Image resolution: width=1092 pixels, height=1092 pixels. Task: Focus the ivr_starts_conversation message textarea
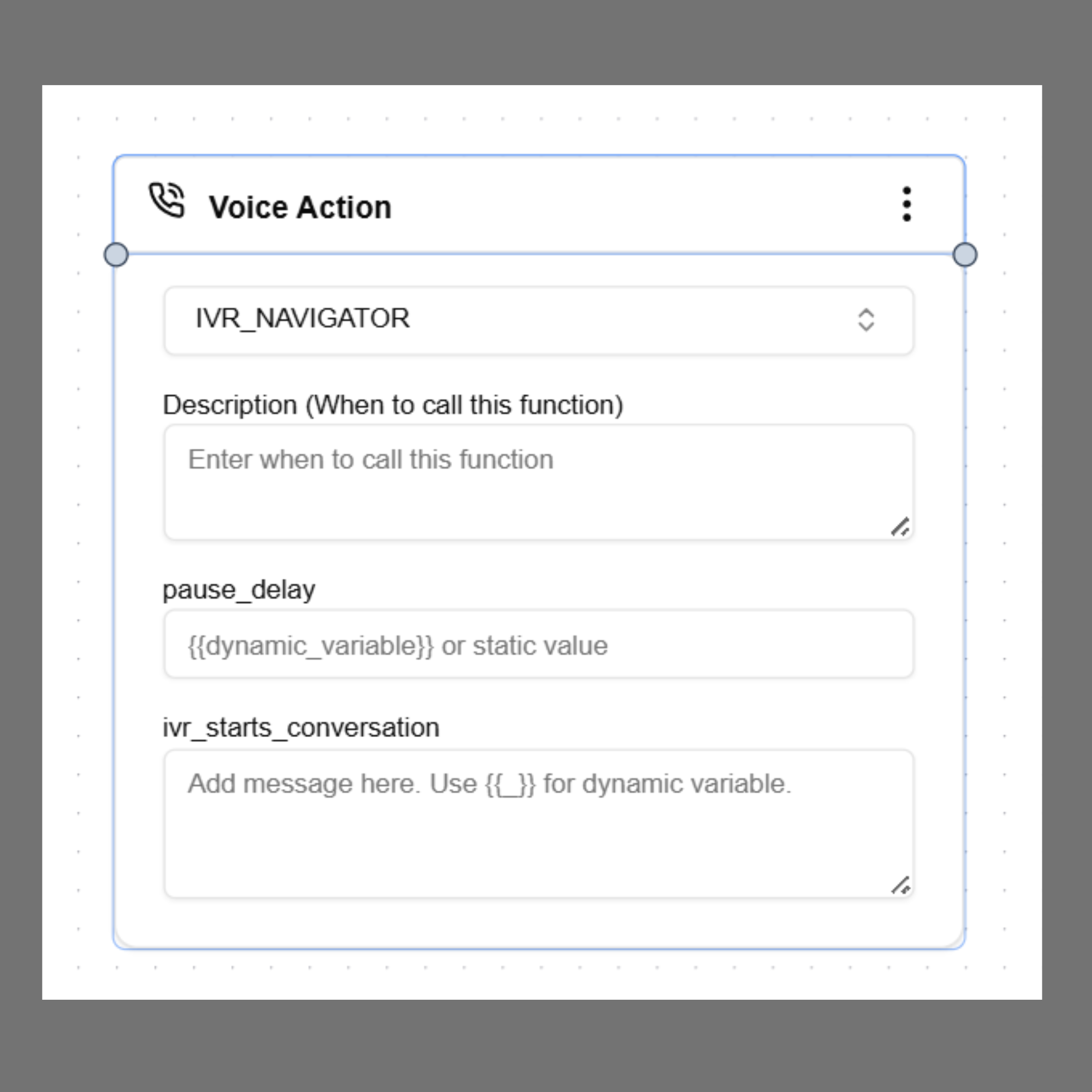[x=539, y=823]
